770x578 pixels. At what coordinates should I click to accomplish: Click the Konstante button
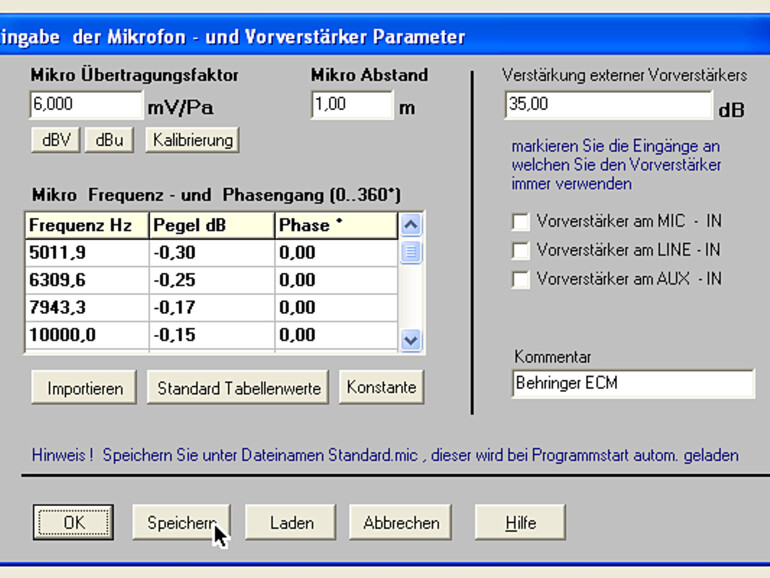[x=381, y=388]
